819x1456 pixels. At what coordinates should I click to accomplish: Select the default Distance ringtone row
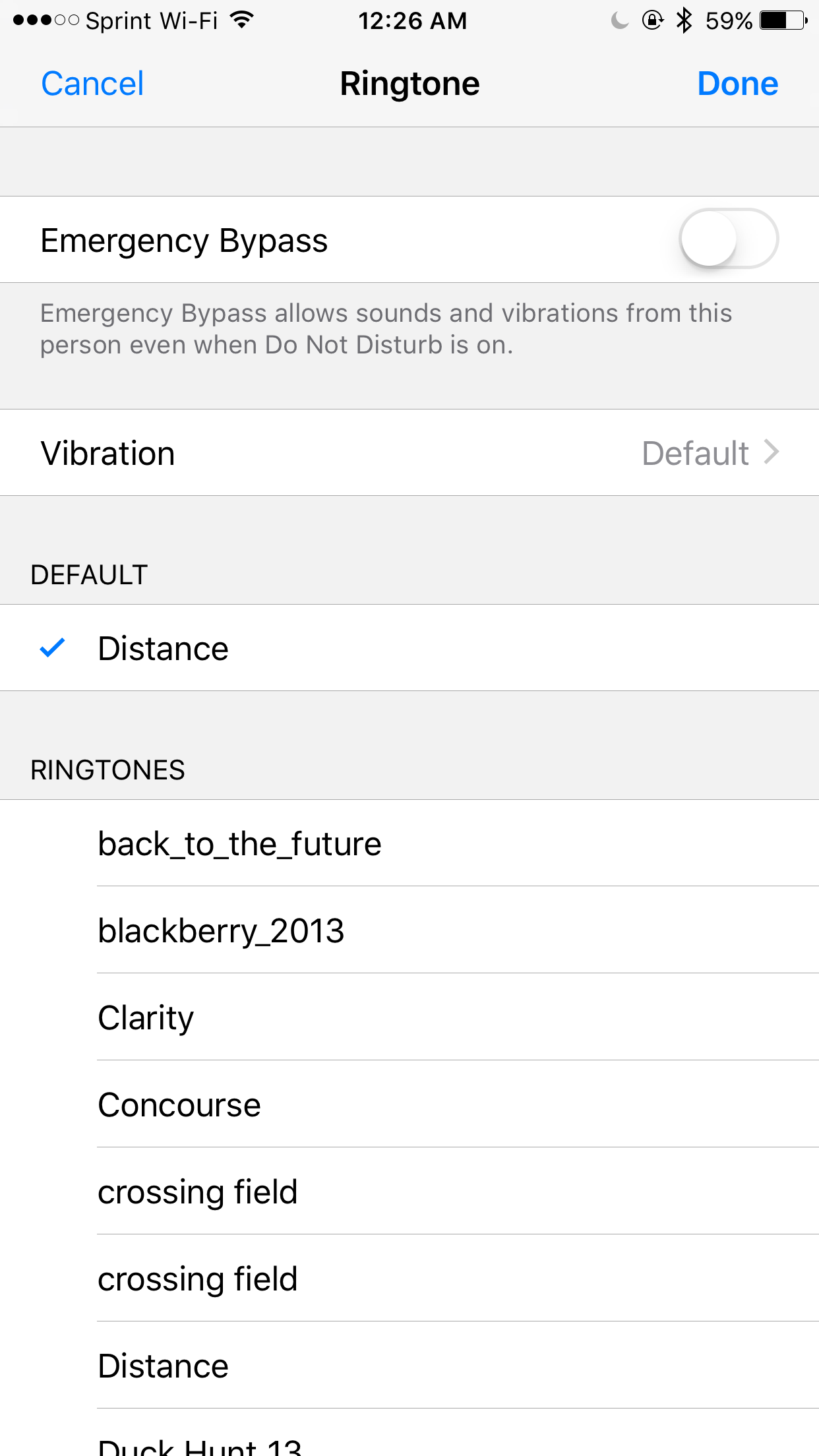[409, 648]
